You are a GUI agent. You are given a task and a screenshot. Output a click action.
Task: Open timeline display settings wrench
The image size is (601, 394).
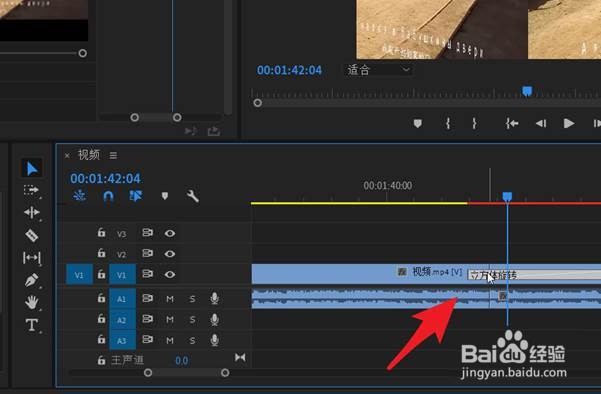click(192, 196)
